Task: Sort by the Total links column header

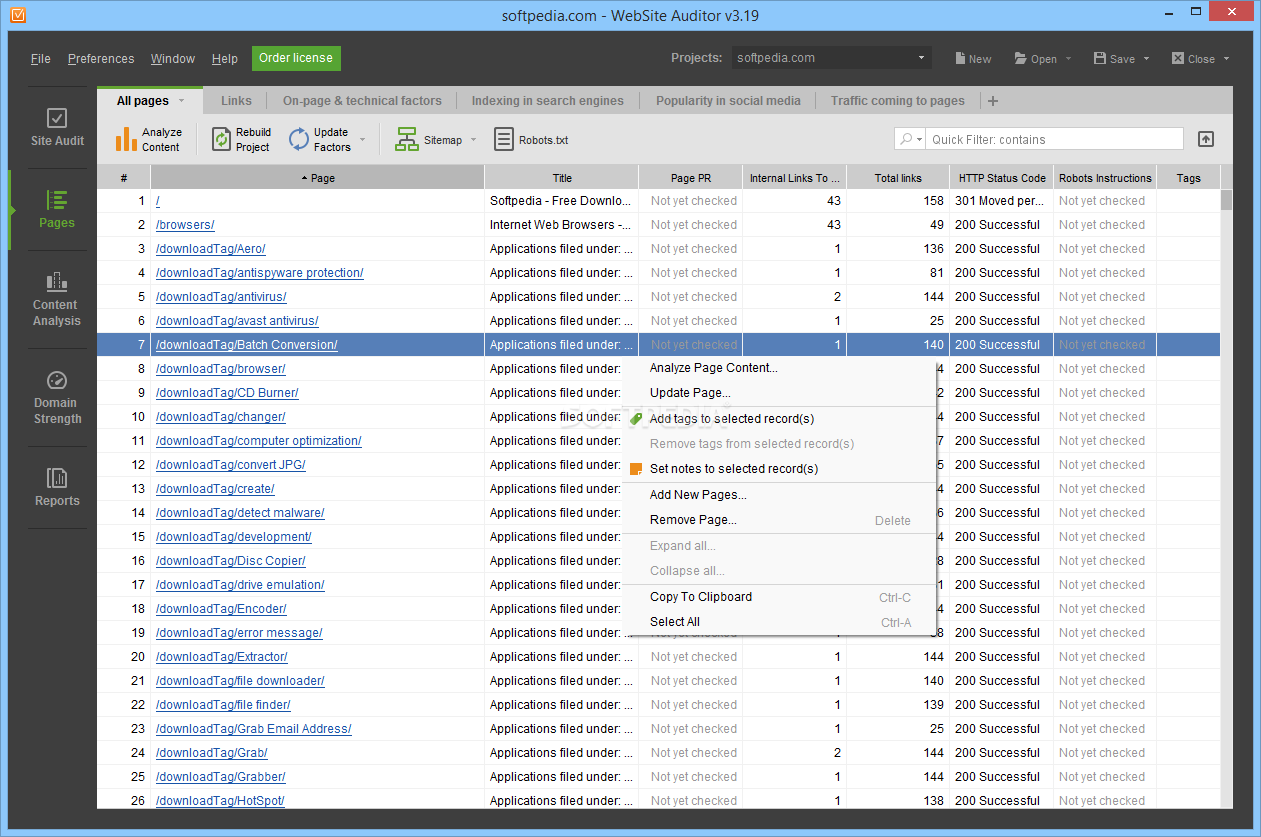Action: pos(898,178)
